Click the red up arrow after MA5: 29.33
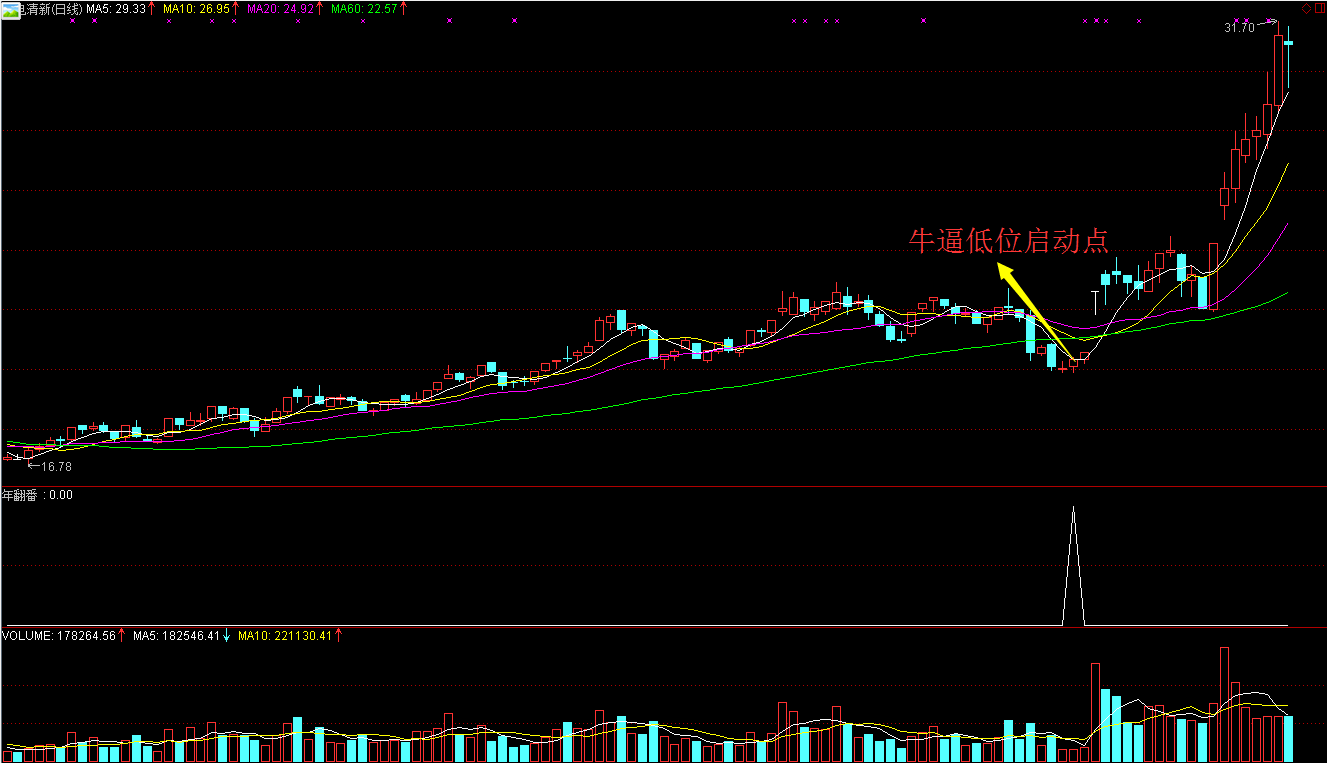1327x763 pixels. pos(152,8)
